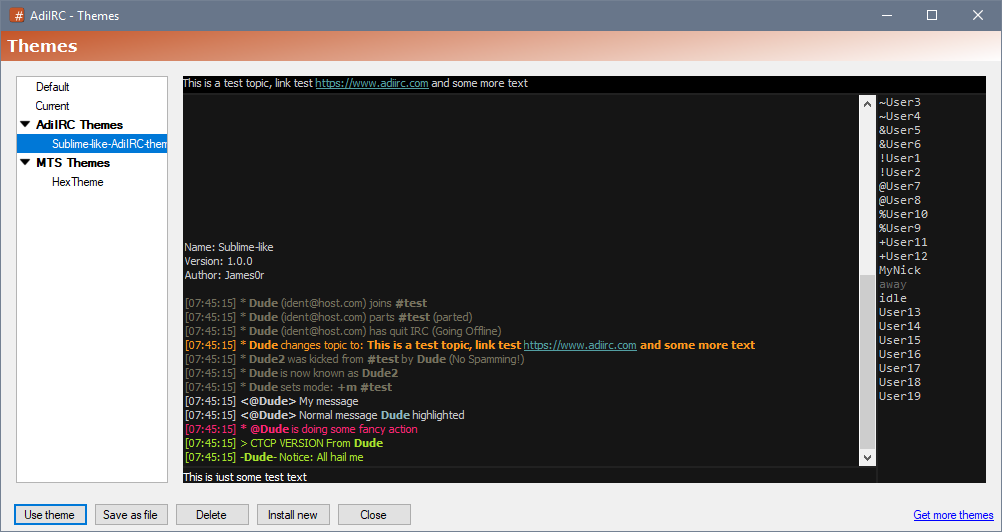Select the idle user in nick list

[x=893, y=298]
